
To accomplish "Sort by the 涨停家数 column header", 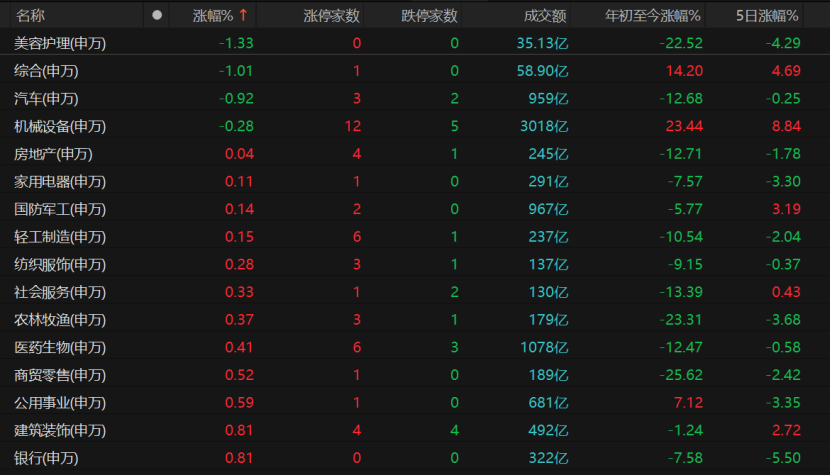I will pyautogui.click(x=331, y=16).
